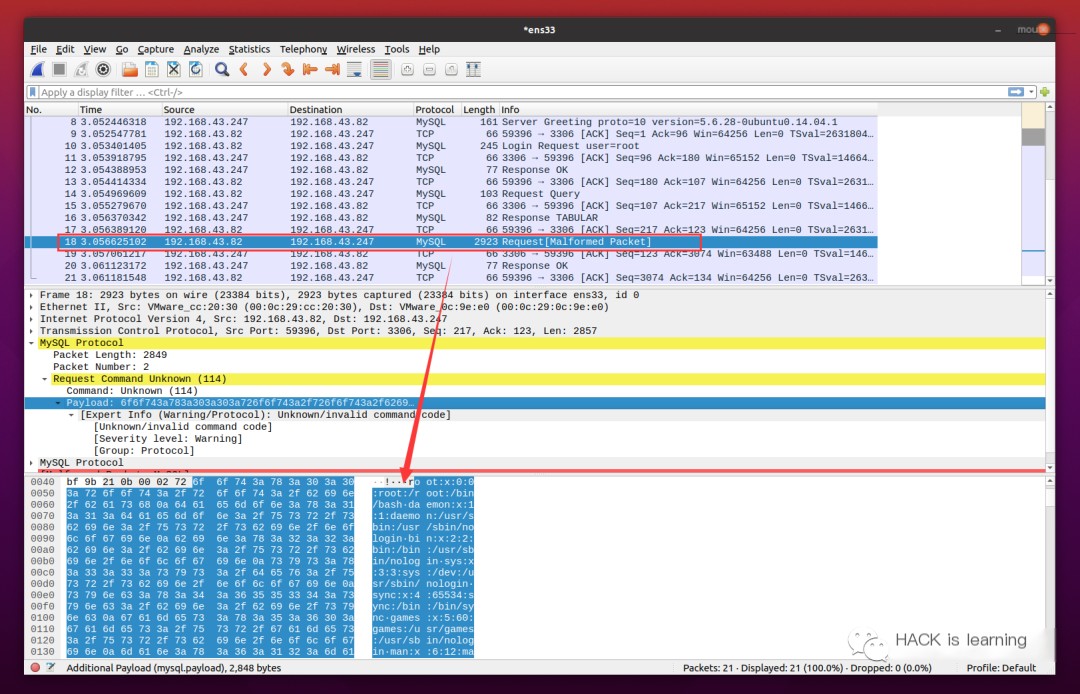Go back in packet history
Viewport: 1080px width, 694px height.
click(244, 70)
